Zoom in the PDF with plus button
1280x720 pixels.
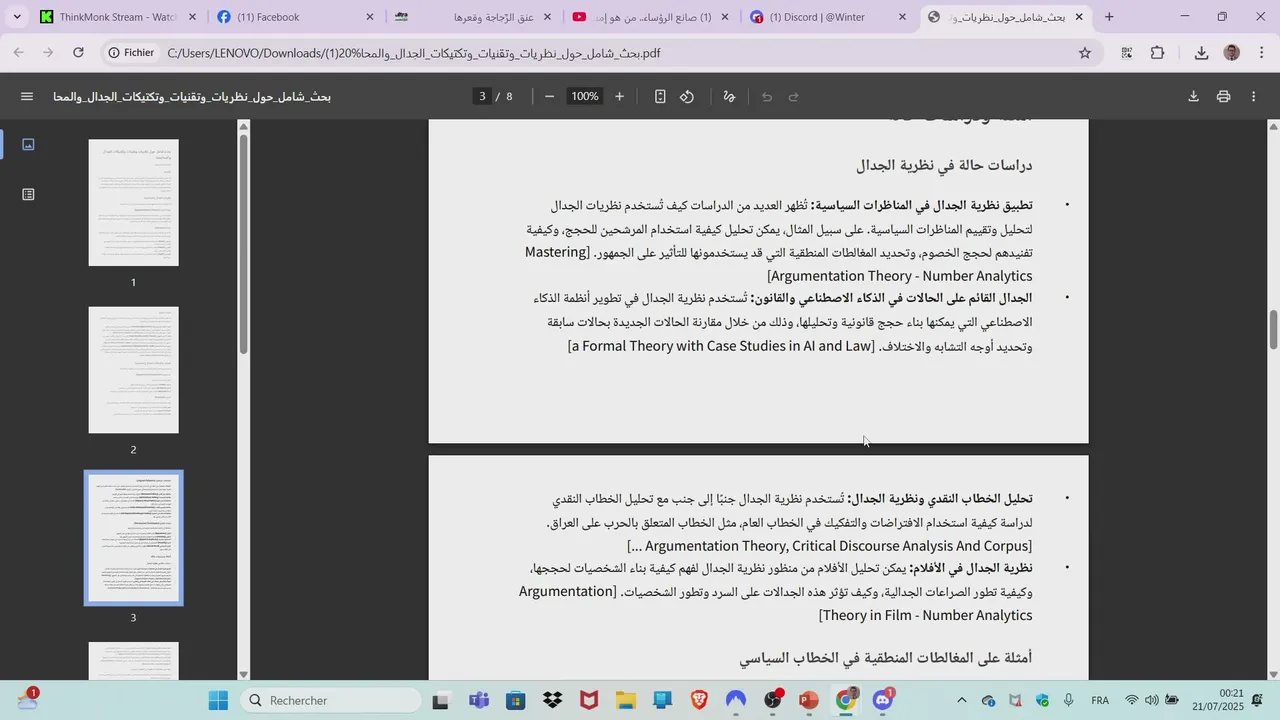619,97
